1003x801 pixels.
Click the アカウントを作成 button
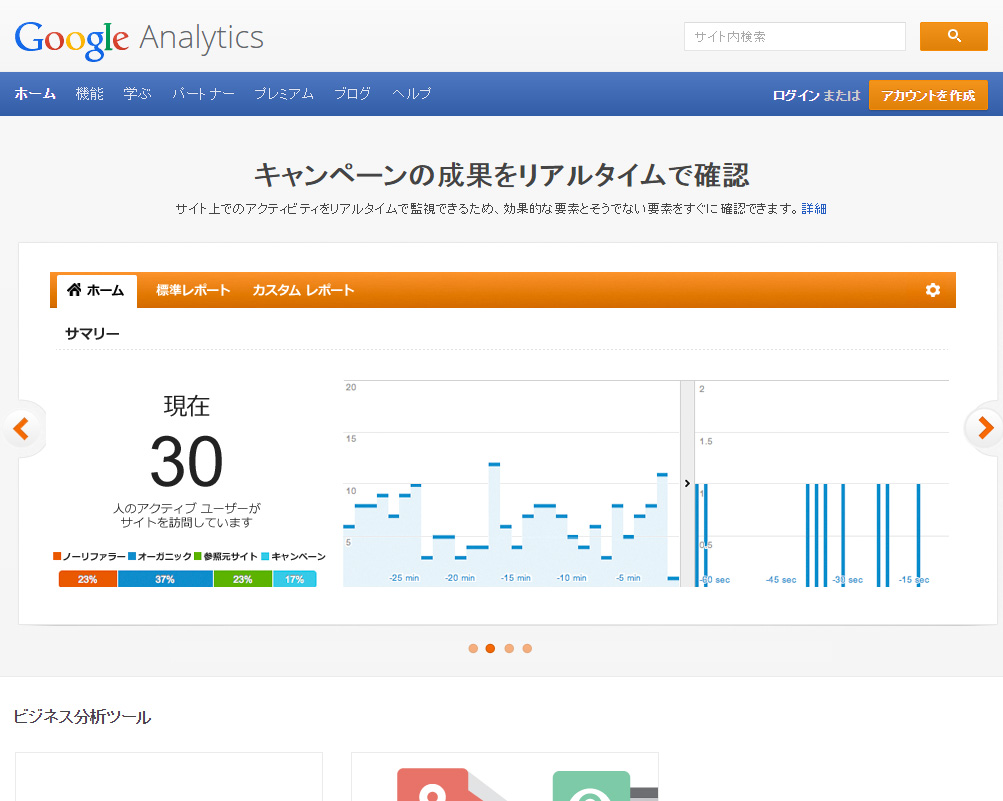[x=928, y=95]
